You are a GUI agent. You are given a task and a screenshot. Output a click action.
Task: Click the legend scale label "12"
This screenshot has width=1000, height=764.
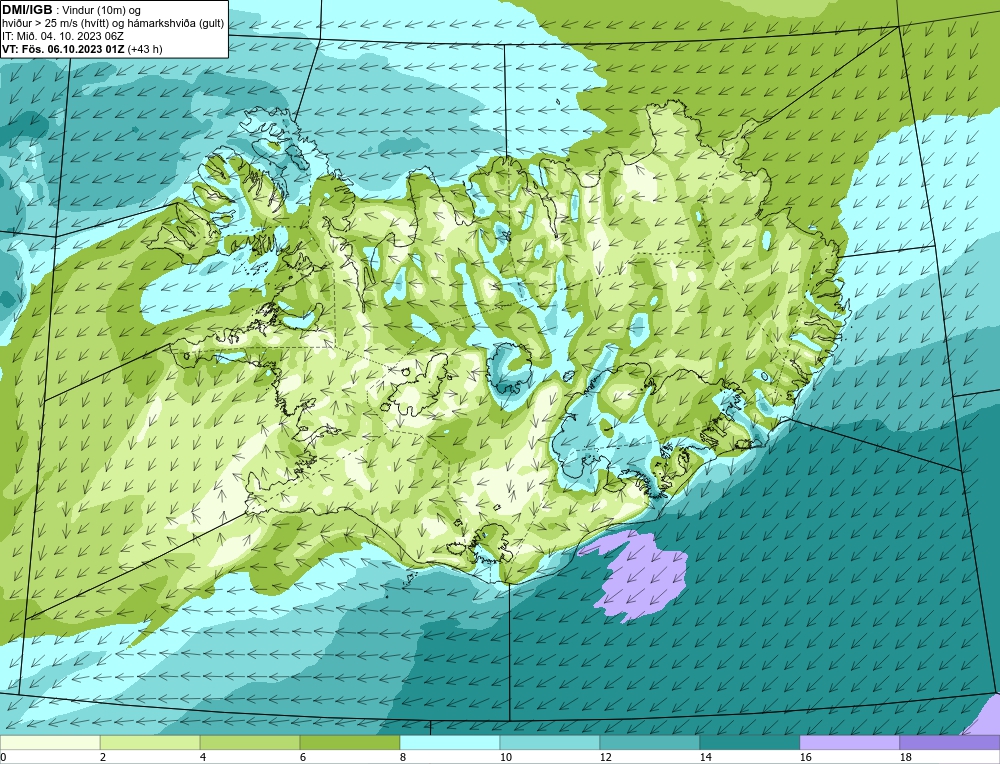[x=605, y=757]
